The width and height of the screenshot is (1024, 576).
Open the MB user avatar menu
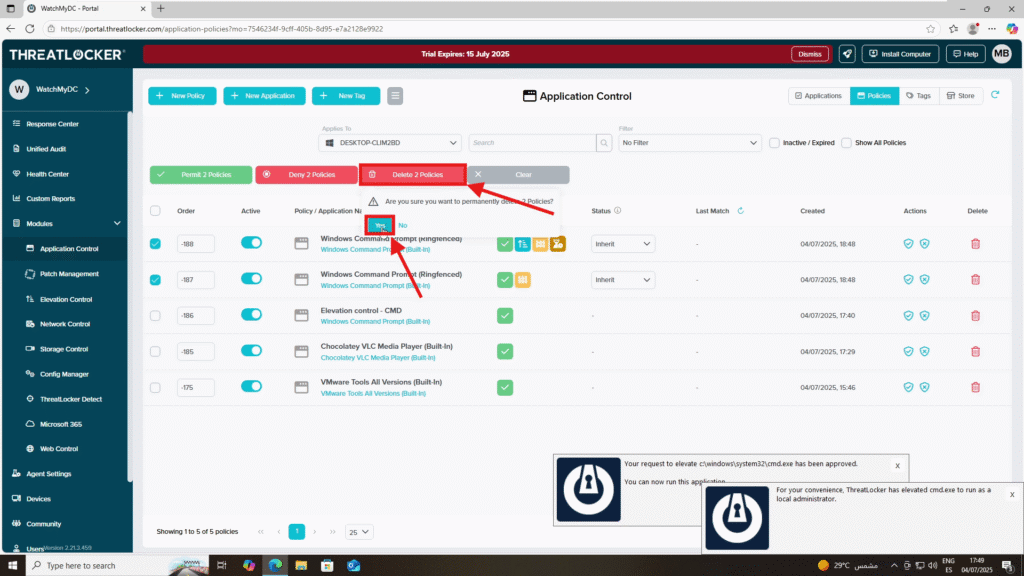(1001, 54)
